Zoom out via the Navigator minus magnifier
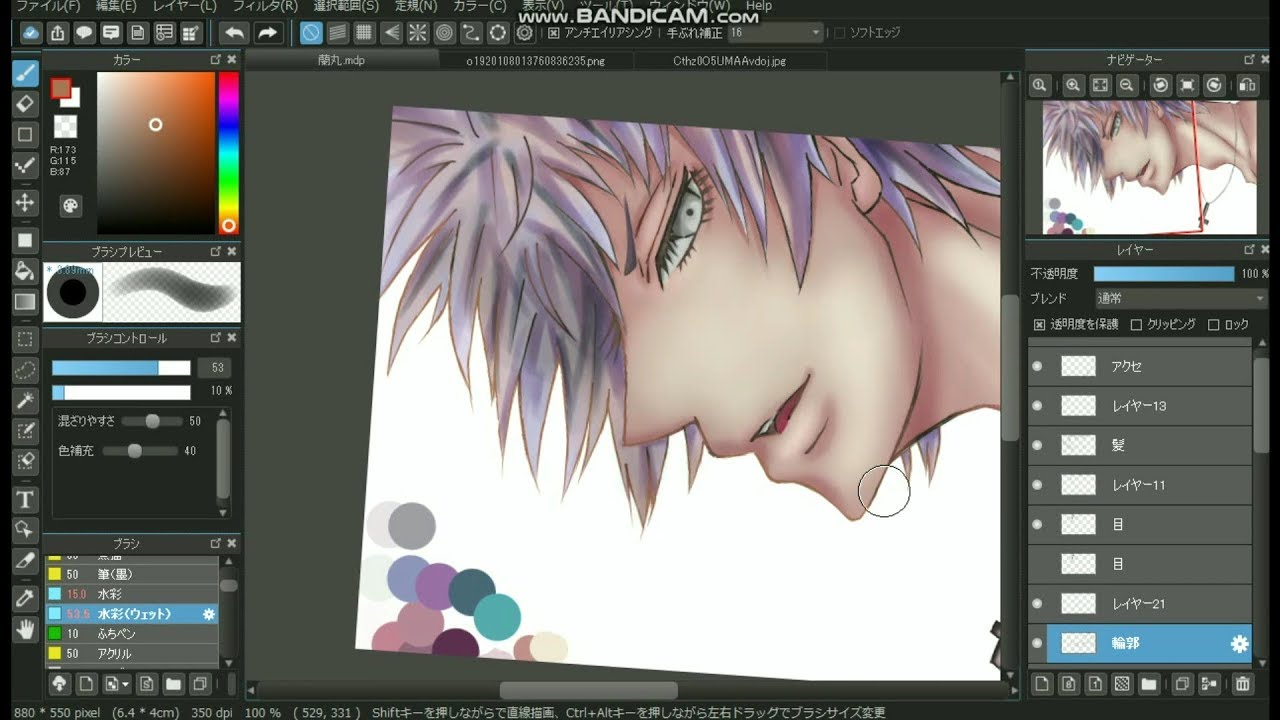 pos(1127,86)
